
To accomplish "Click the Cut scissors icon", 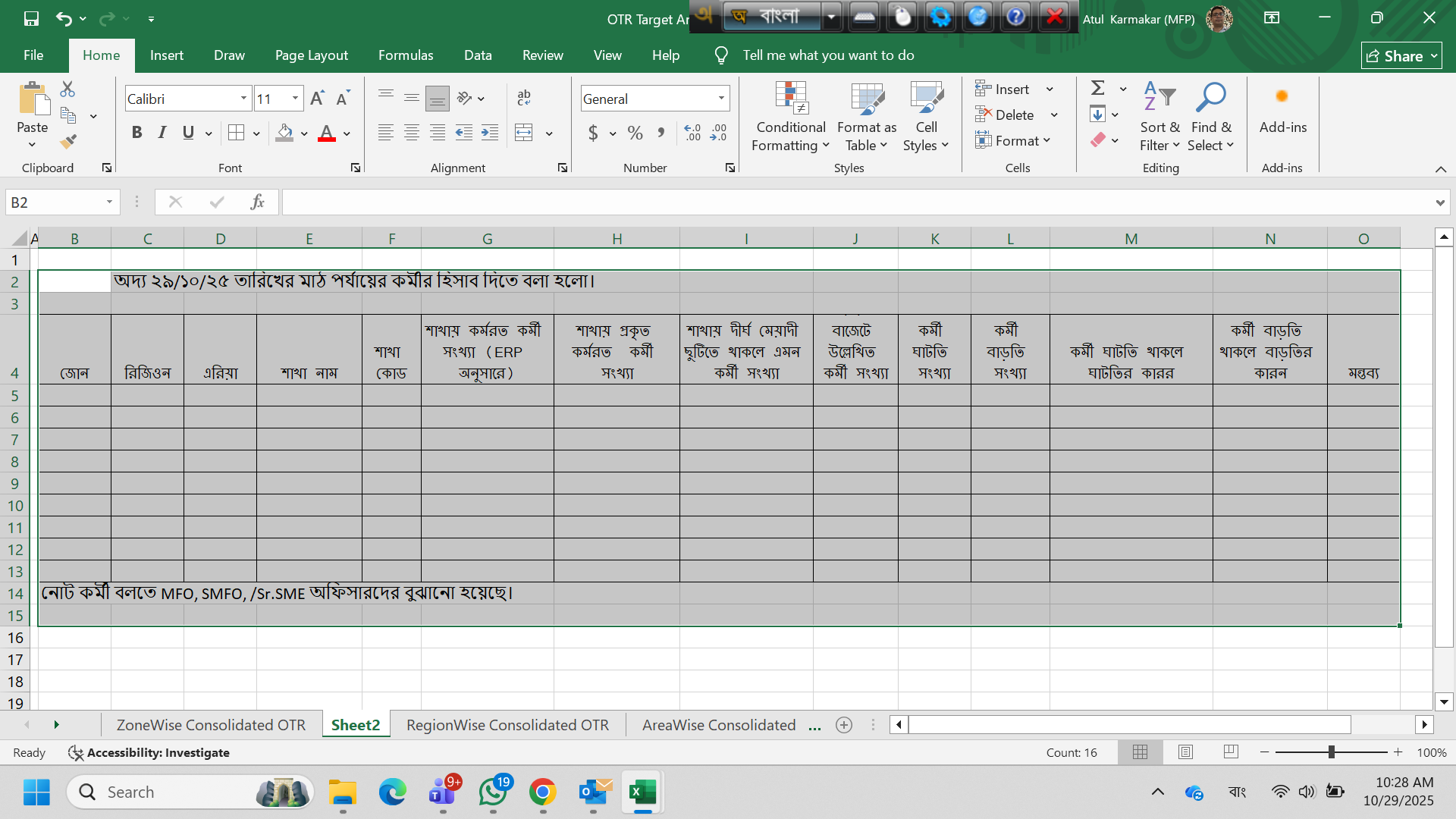I will [x=67, y=89].
